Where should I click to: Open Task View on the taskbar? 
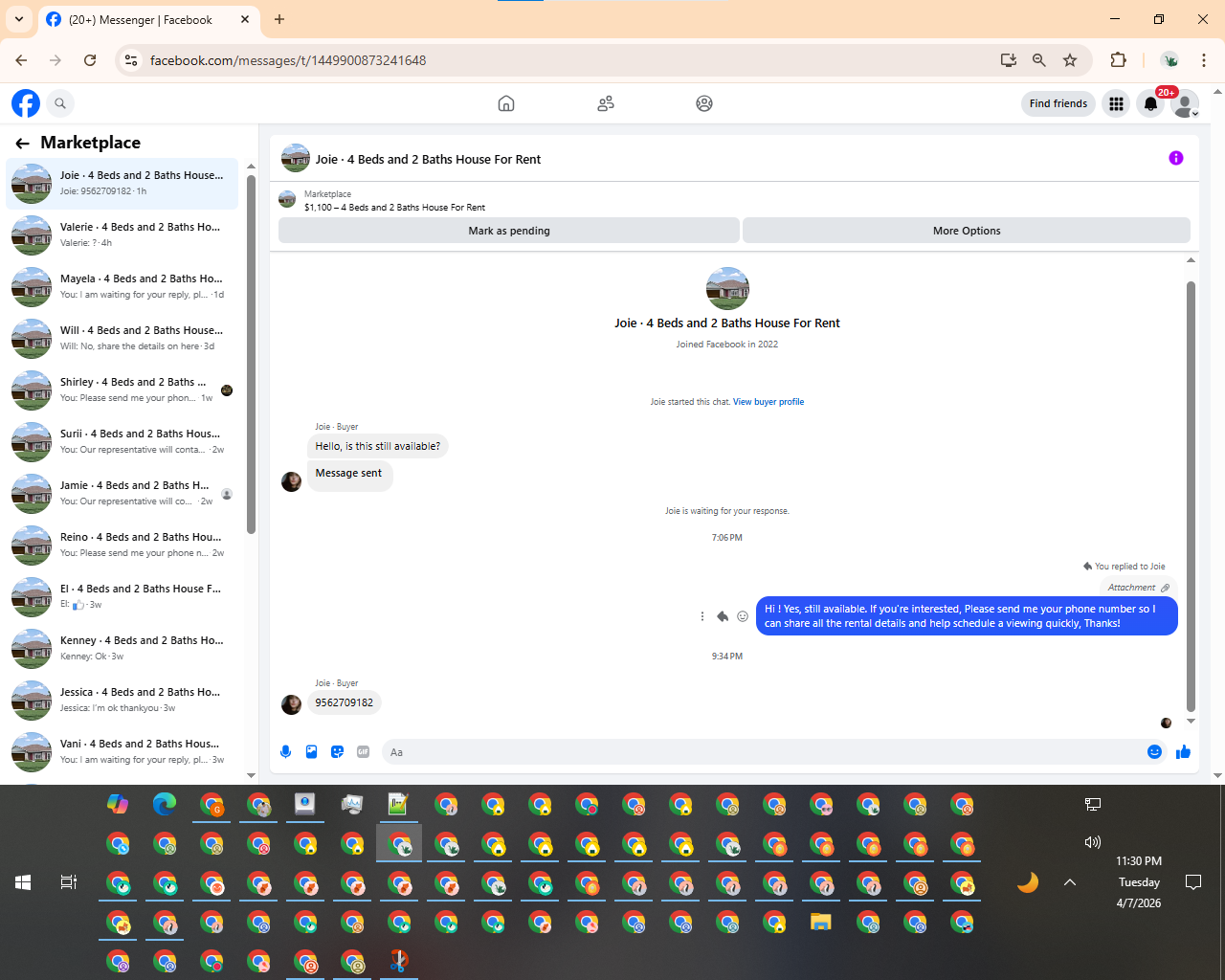69,882
